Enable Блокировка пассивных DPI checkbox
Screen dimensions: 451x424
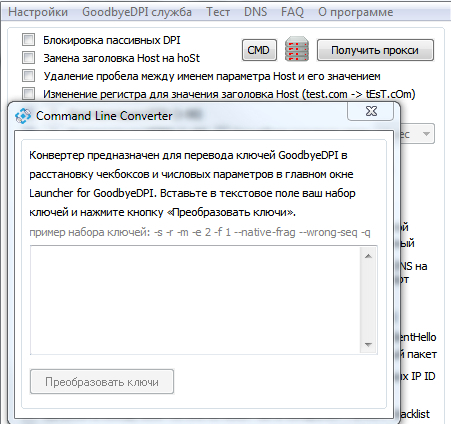click(28, 40)
